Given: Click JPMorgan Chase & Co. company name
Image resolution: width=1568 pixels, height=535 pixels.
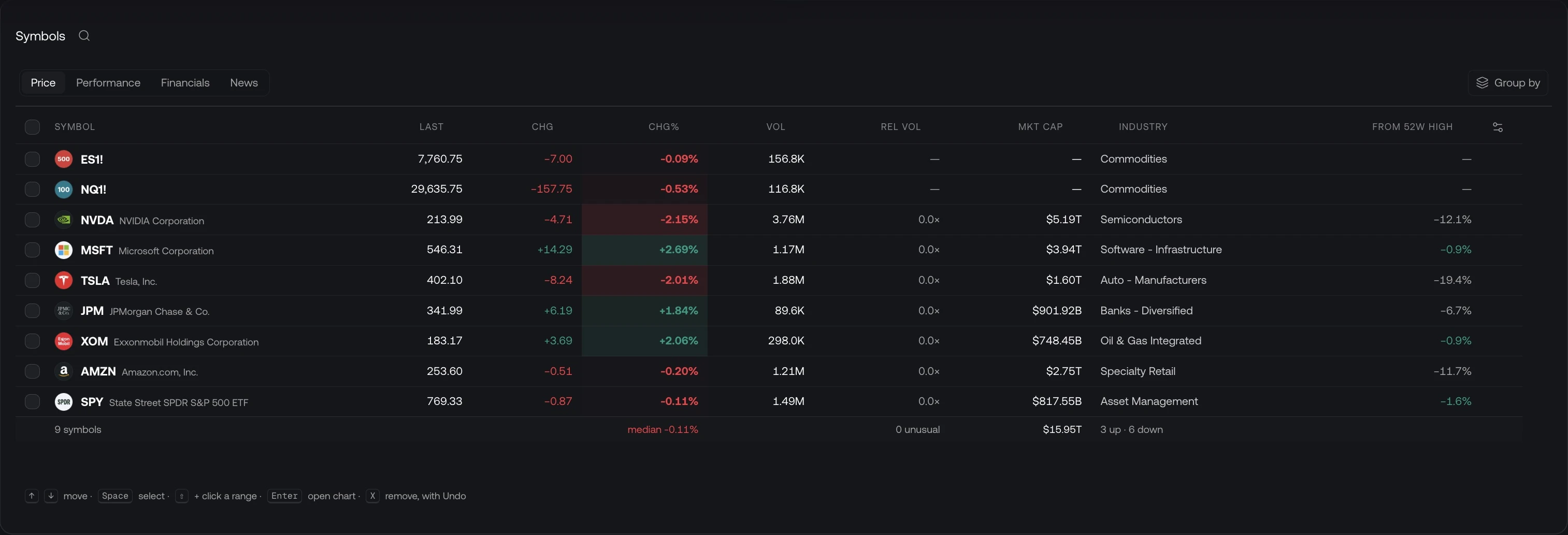Looking at the screenshot, I should point(160,312).
